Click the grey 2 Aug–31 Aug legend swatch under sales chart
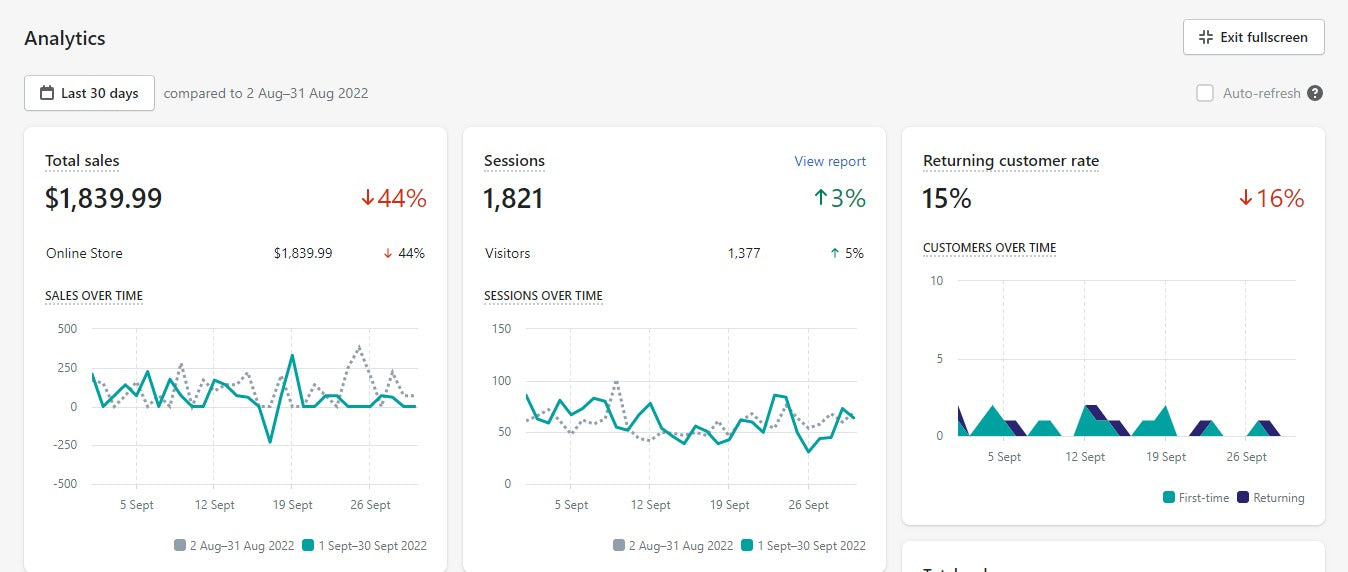 point(180,545)
